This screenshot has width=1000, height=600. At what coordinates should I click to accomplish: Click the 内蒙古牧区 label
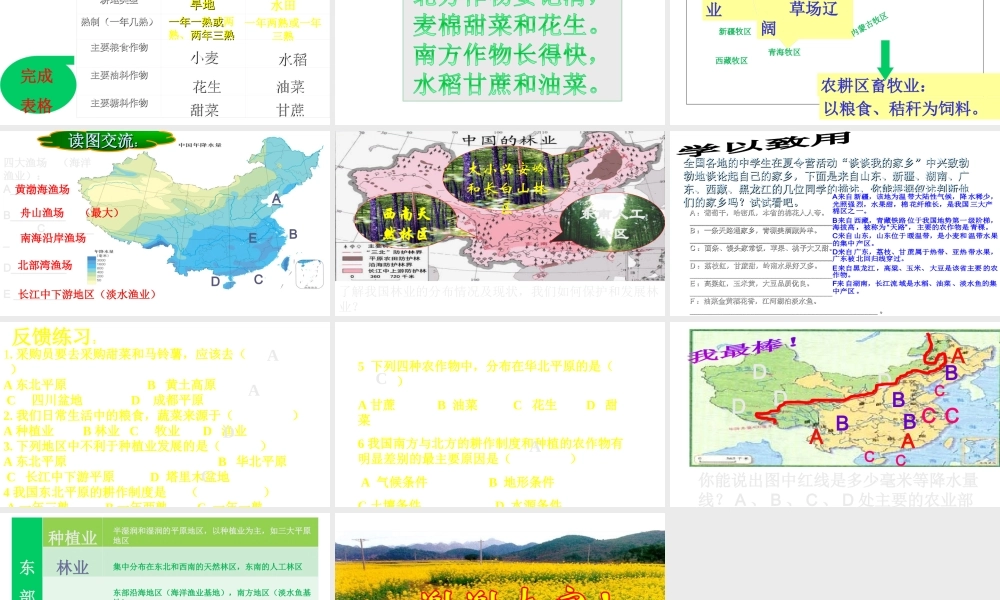[869, 24]
